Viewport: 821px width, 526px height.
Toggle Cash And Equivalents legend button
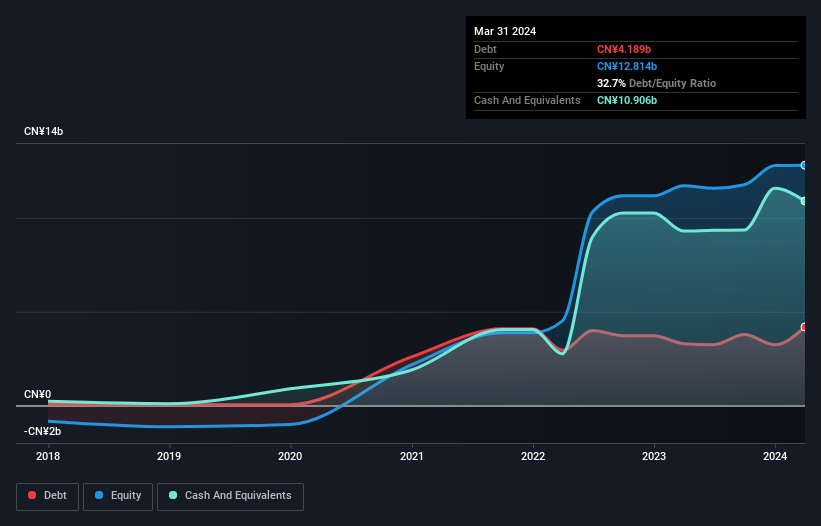point(230,496)
